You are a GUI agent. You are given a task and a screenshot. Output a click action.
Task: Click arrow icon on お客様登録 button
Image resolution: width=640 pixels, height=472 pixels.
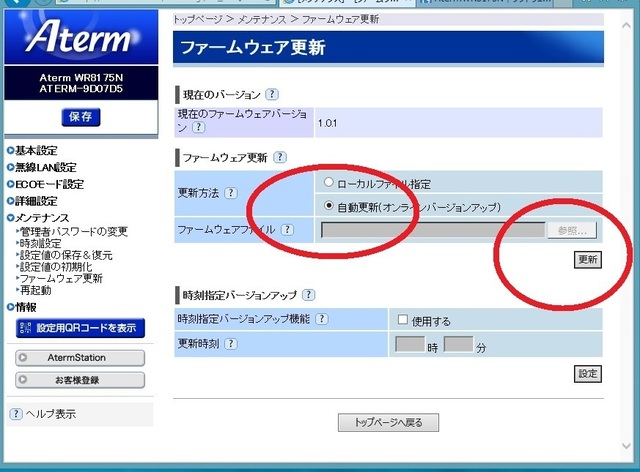pyautogui.click(x=23, y=380)
